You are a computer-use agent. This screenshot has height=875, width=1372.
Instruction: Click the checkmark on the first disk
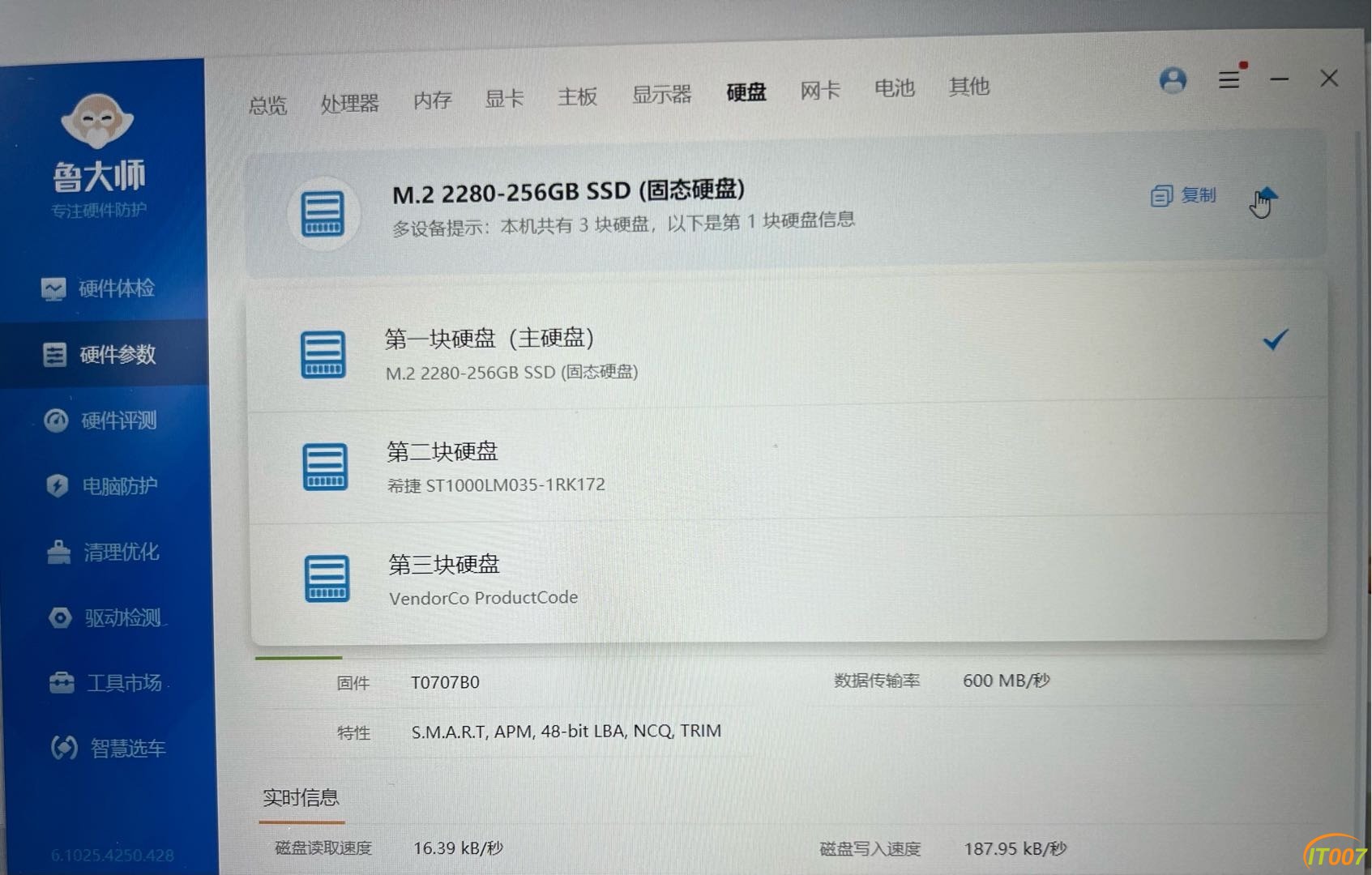click(x=1276, y=339)
